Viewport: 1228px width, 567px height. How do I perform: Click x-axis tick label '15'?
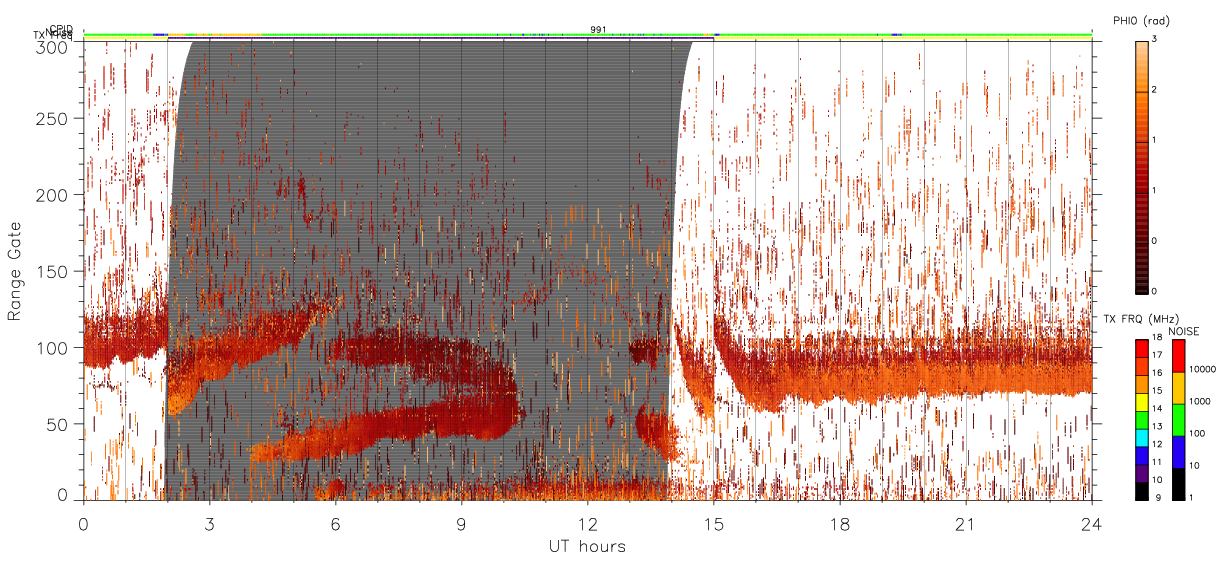(714, 525)
